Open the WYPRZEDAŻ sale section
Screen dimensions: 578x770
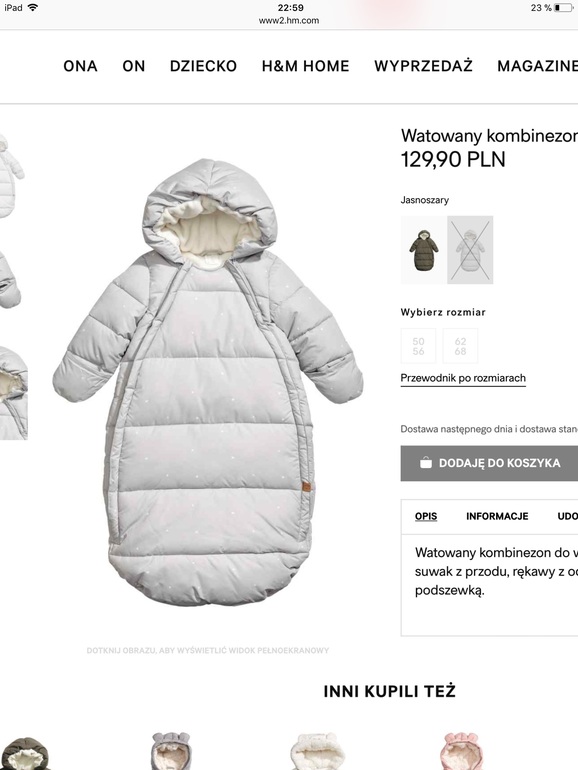point(423,66)
